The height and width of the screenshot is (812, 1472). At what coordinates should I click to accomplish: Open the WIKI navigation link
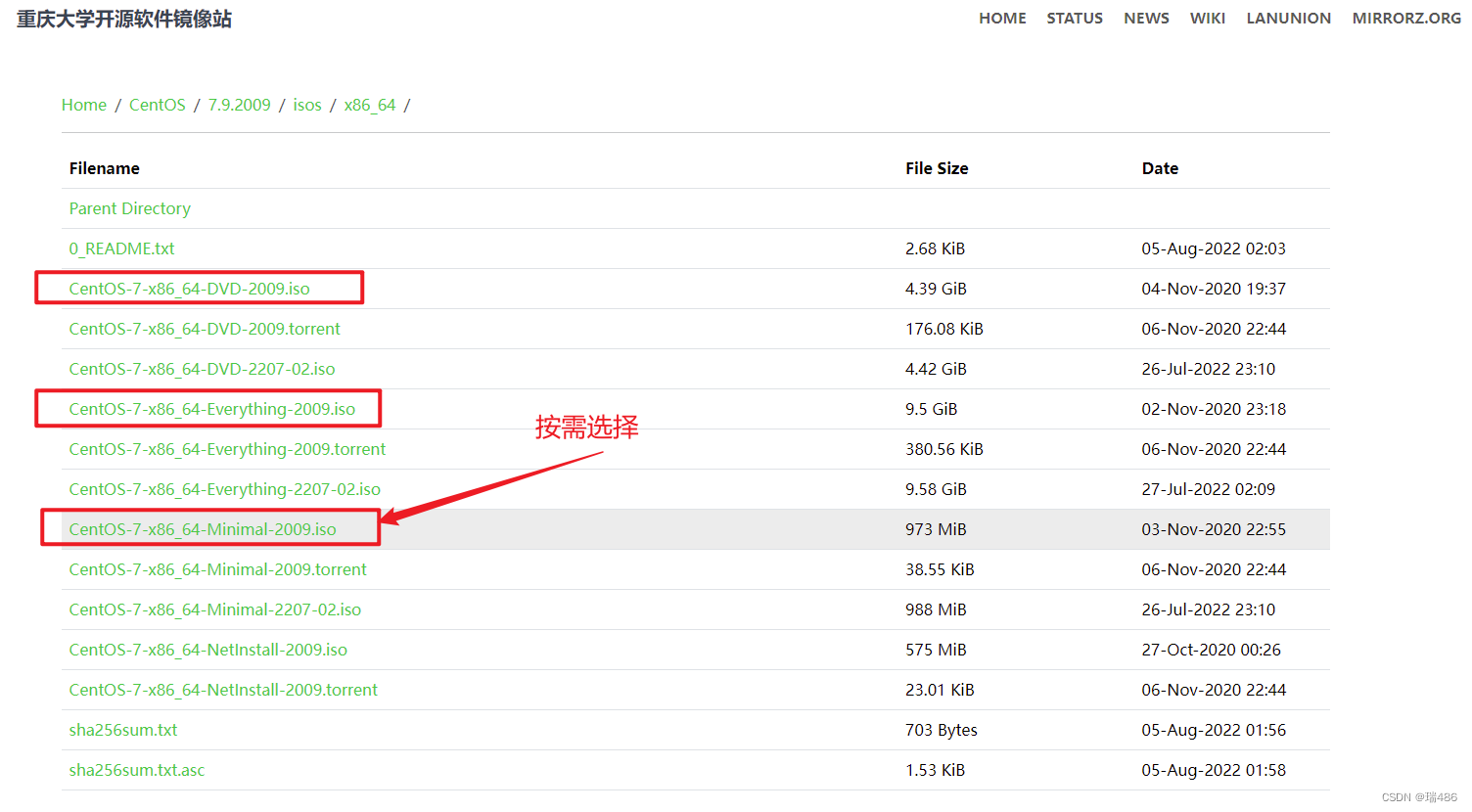(1208, 19)
